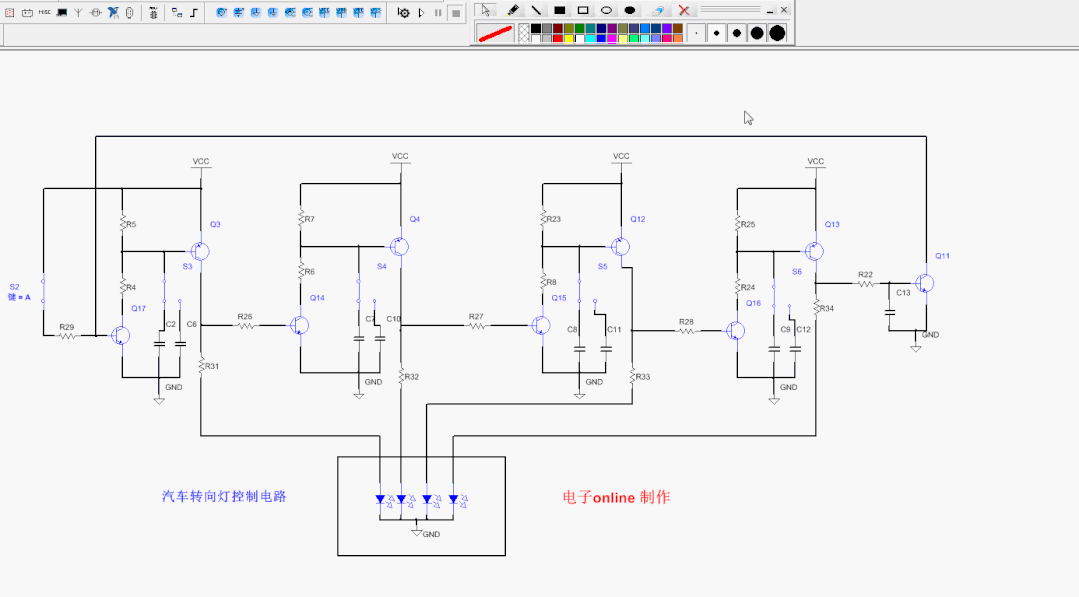Activate the eraser tool
The height and width of the screenshot is (597, 1079).
point(658,11)
